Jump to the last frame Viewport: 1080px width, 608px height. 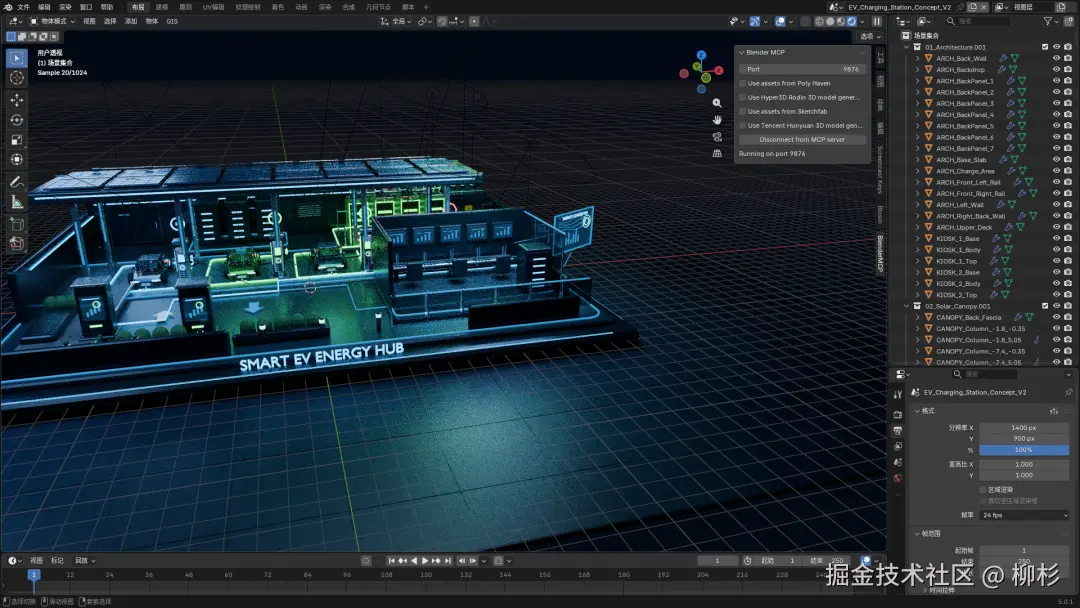(x=448, y=561)
